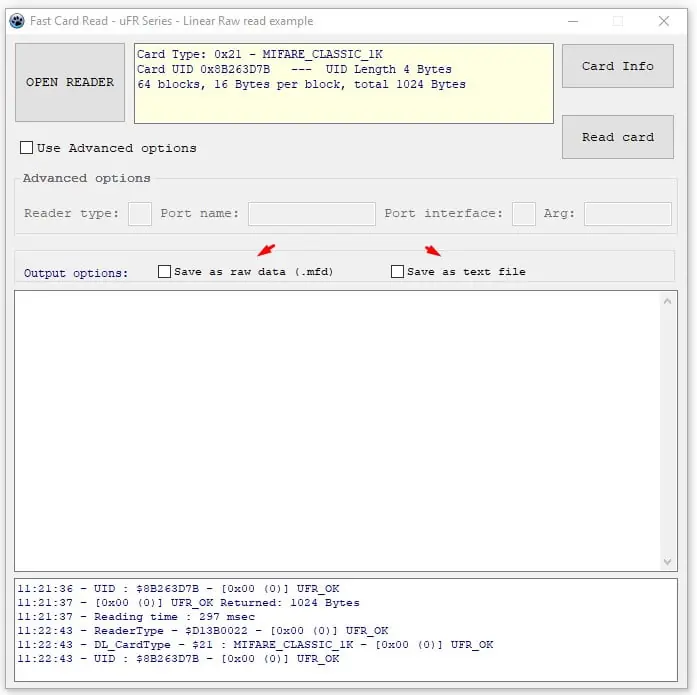Select the Card Type: 0x21 line
697x695 pixels.
[x=260, y=54]
